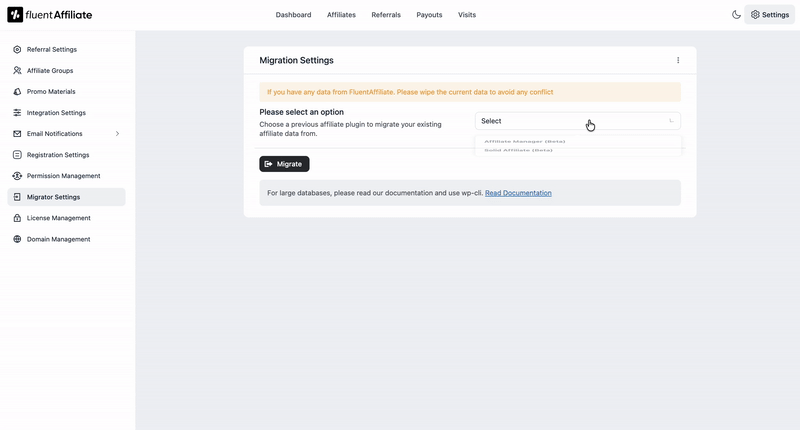Click the Affiliate Groups people icon

17,70
